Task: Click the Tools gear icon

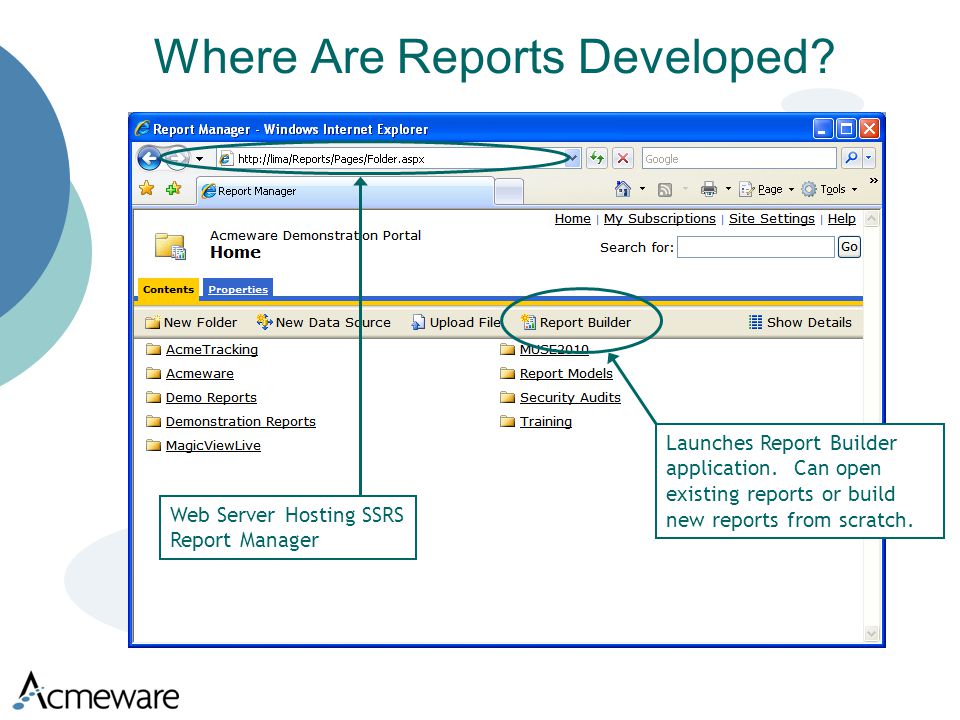Action: pos(809,189)
